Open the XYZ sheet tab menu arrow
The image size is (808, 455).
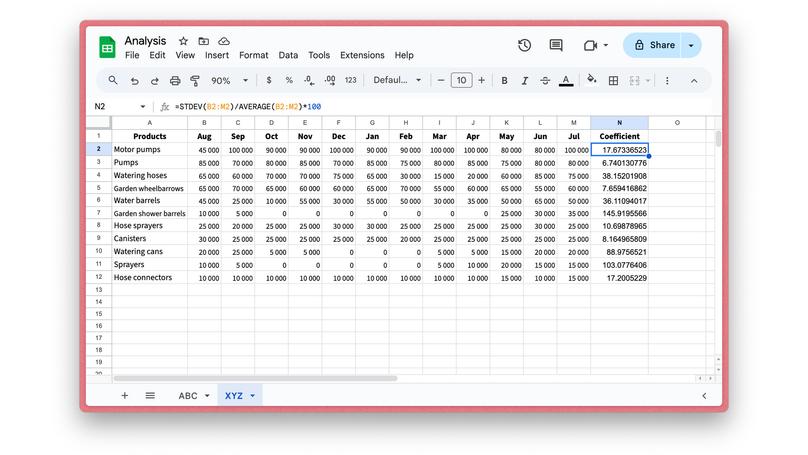[252, 396]
